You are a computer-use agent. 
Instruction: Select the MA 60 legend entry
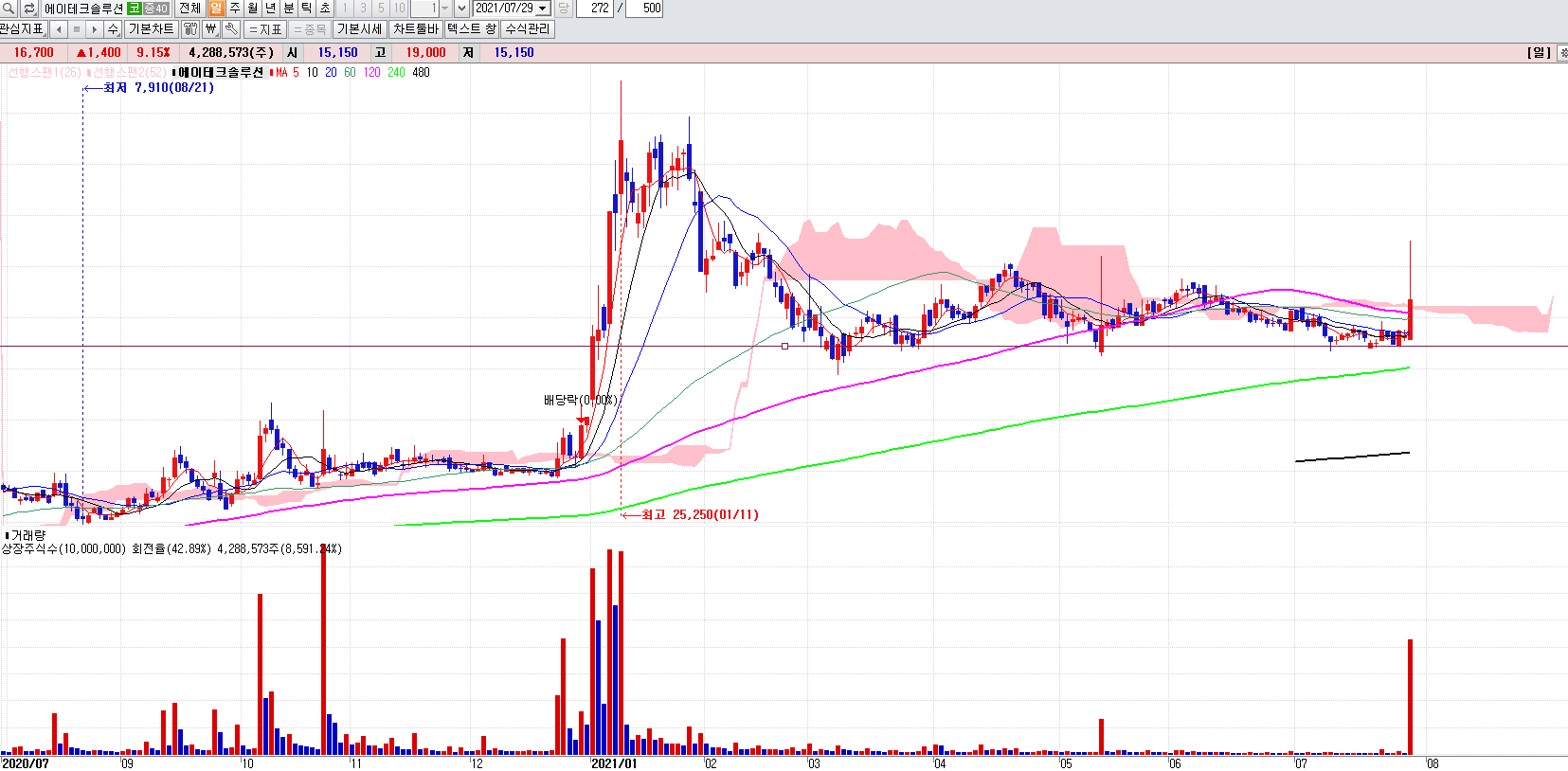(x=350, y=73)
